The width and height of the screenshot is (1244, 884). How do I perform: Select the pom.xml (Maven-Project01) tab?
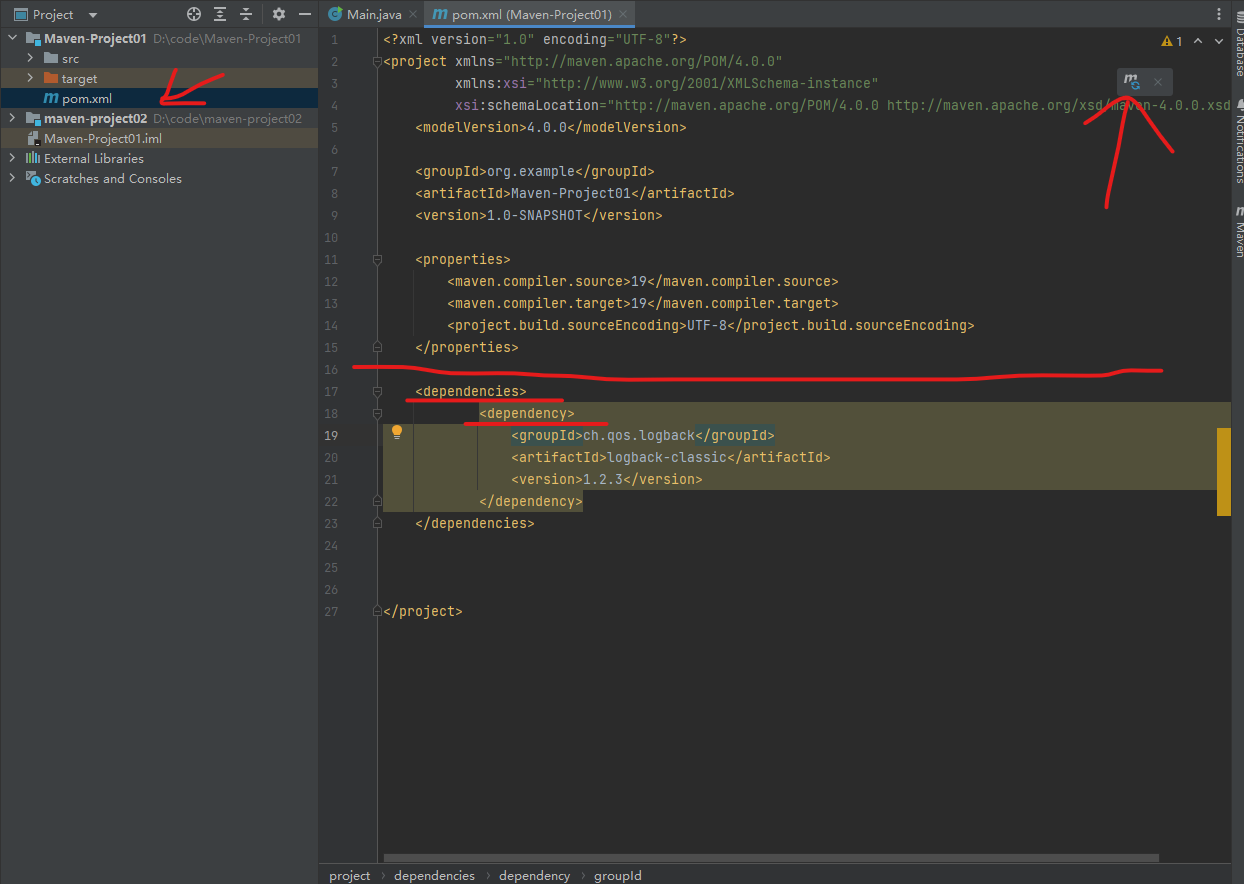click(x=531, y=15)
